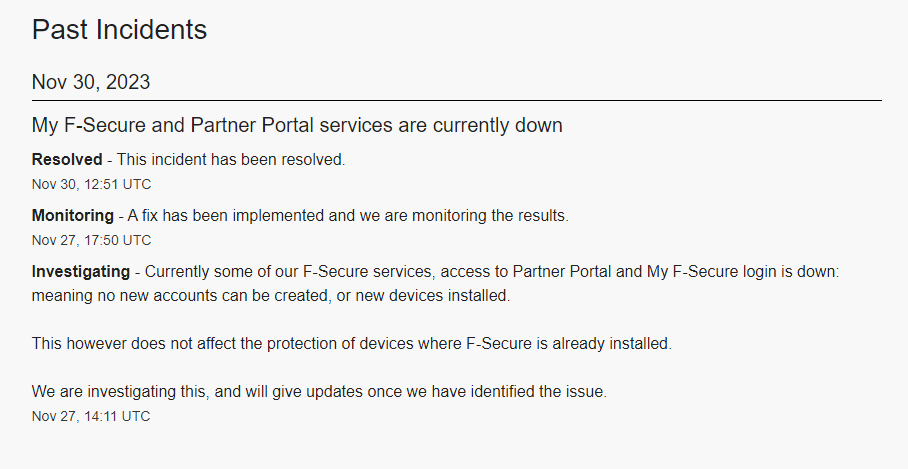Click the 'meaning no new accounts can be created' line

tap(180, 295)
